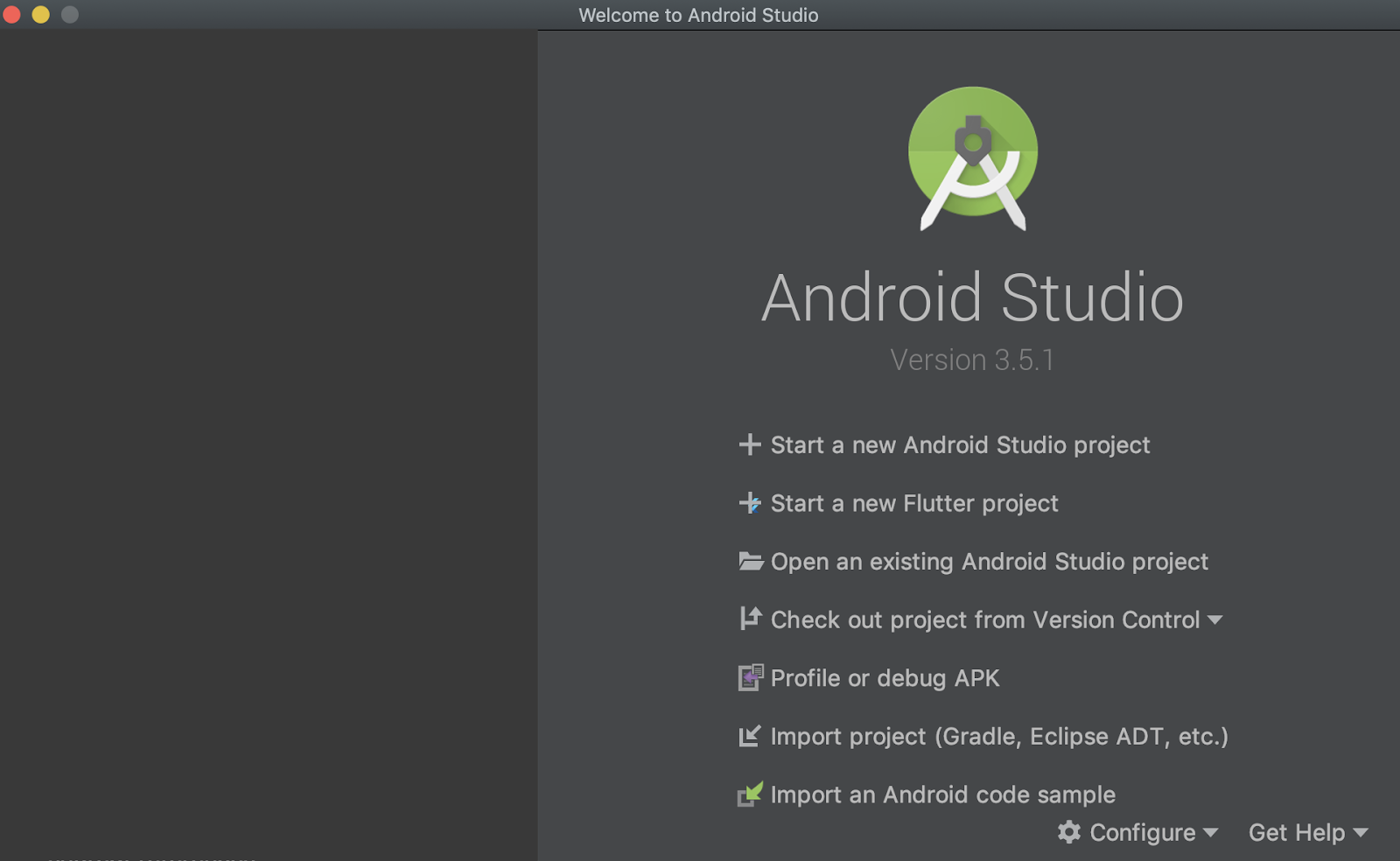This screenshot has width=1400, height=861.
Task: Import an Android code sample
Action: click(x=943, y=794)
